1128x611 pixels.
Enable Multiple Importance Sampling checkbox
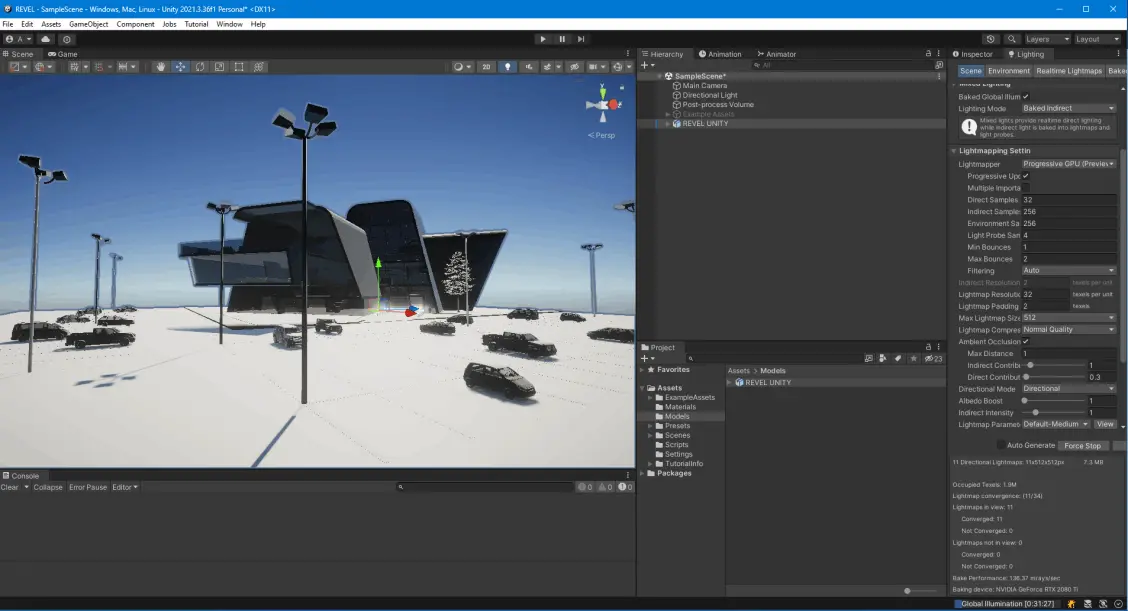point(1026,188)
